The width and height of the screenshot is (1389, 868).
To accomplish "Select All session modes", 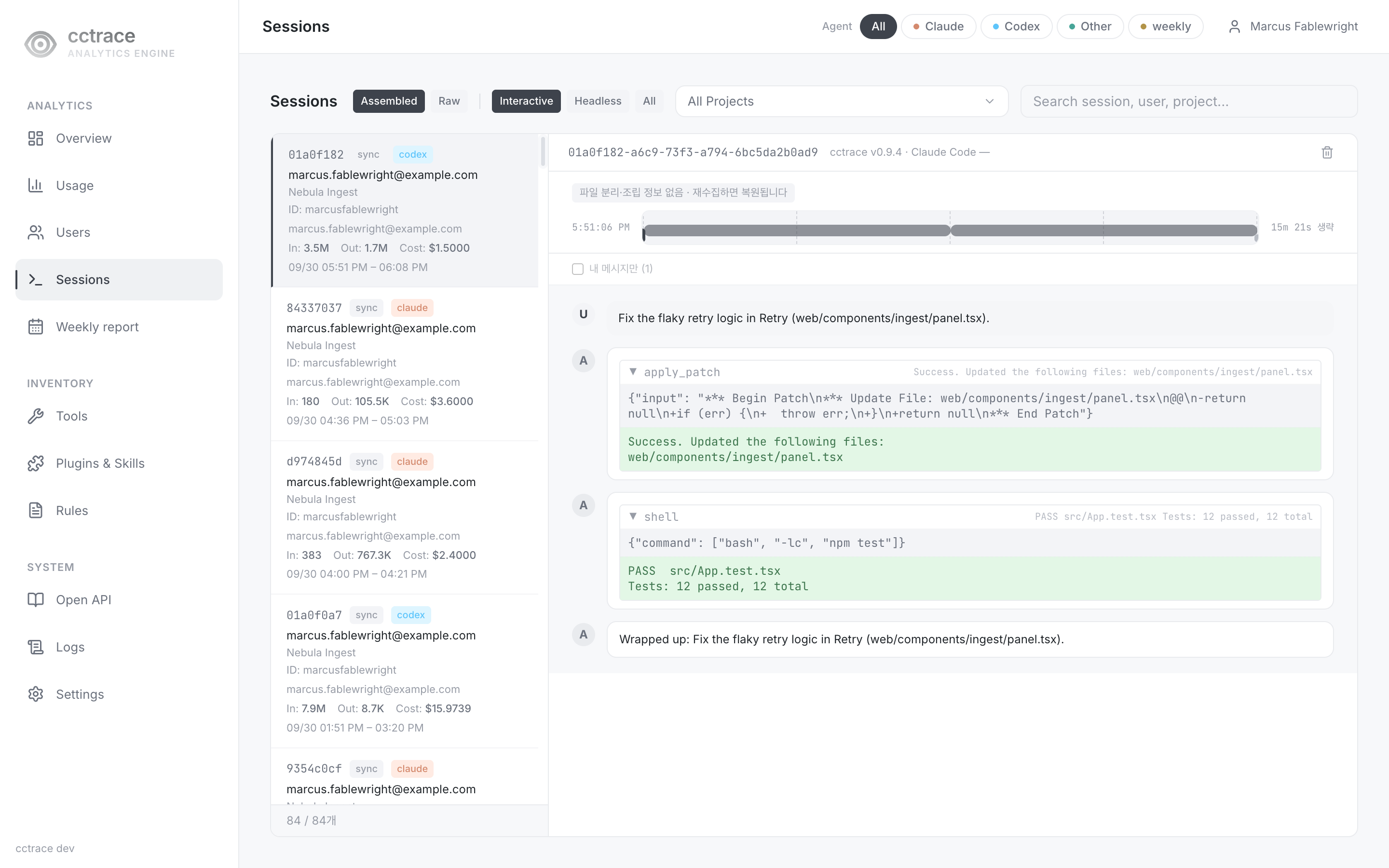I will pyautogui.click(x=649, y=101).
